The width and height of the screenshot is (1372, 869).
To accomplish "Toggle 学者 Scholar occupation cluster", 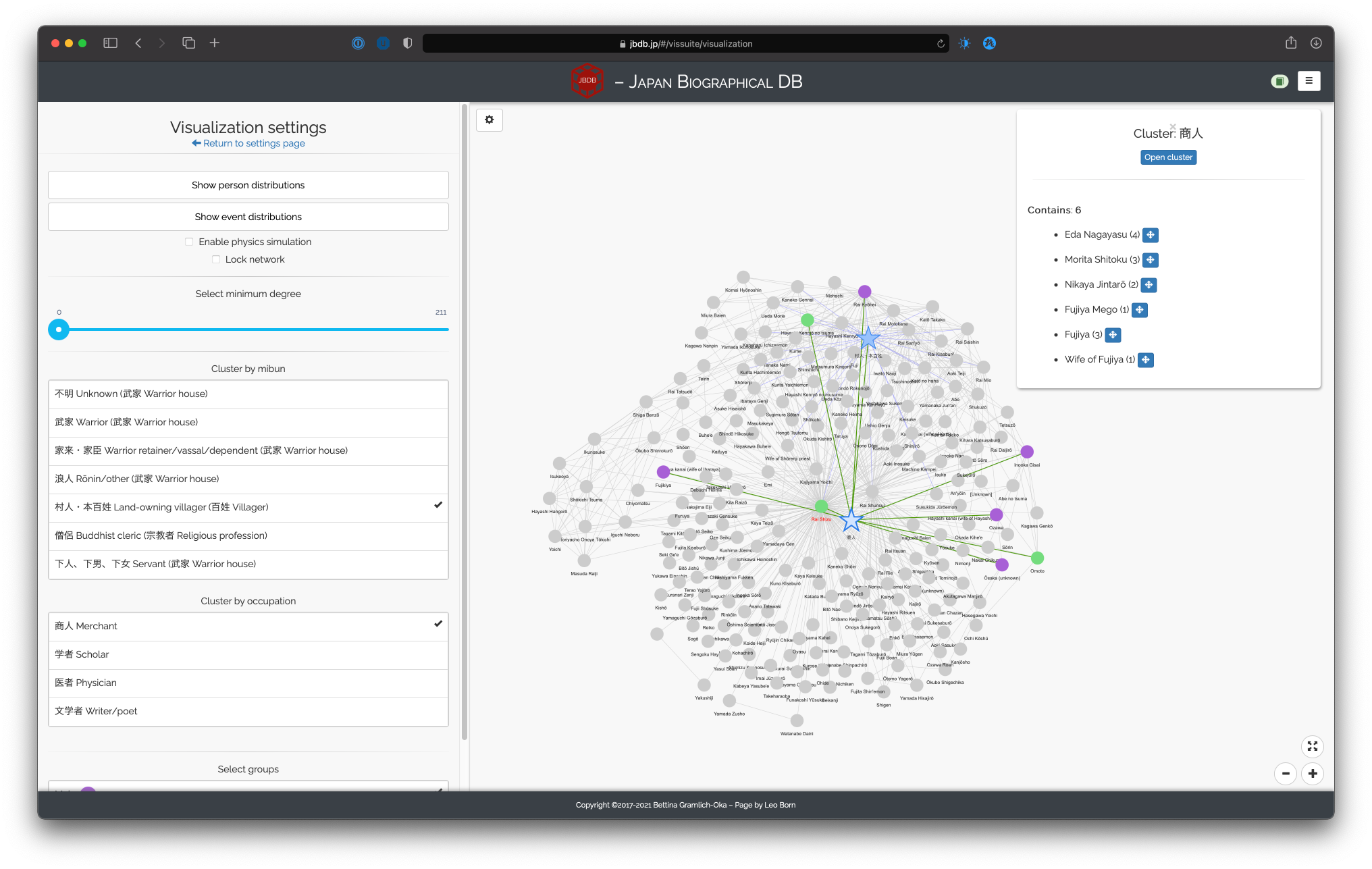I will coord(248,655).
